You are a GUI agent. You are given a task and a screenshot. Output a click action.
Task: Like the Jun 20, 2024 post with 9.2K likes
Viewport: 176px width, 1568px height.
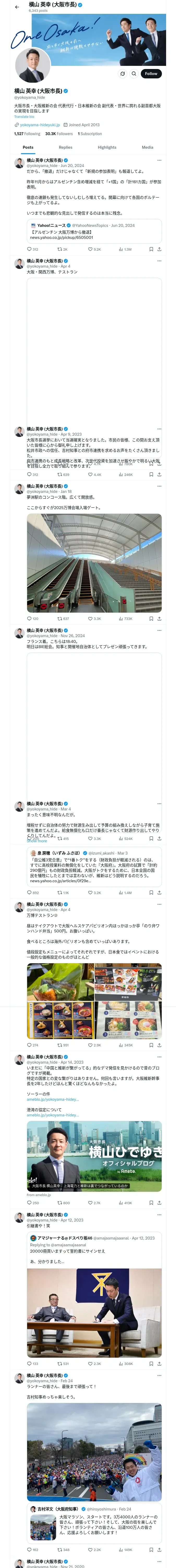(94, 249)
